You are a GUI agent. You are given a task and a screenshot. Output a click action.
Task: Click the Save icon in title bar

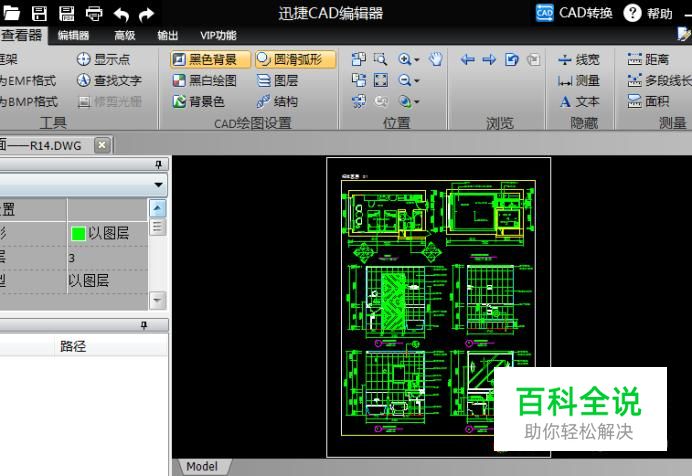tap(40, 13)
